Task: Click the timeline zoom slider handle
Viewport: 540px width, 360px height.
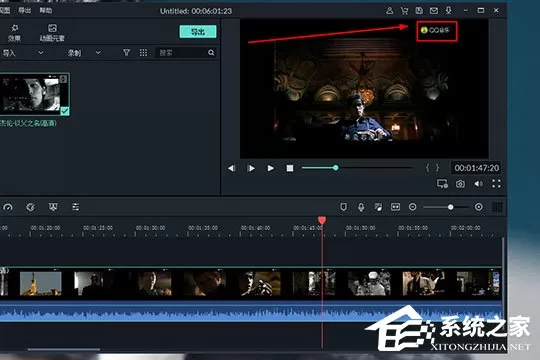Action: 450,207
